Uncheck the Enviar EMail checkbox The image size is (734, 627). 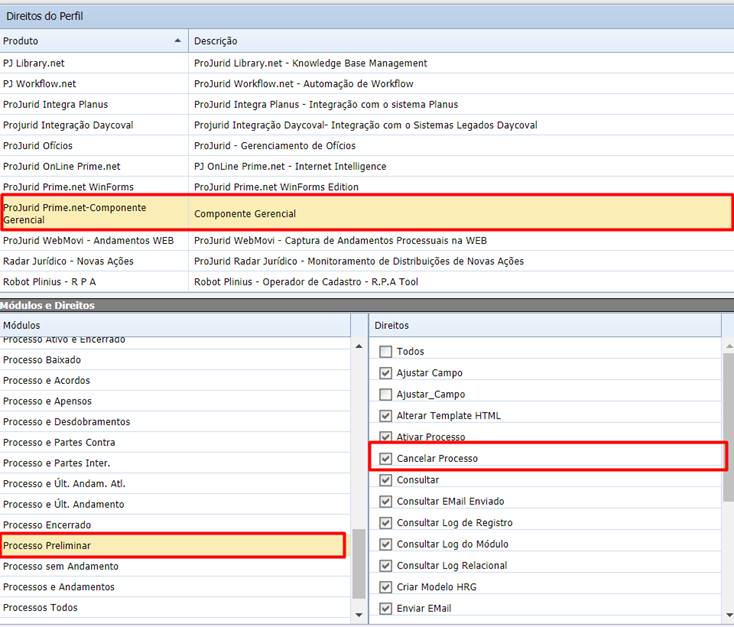tap(385, 609)
